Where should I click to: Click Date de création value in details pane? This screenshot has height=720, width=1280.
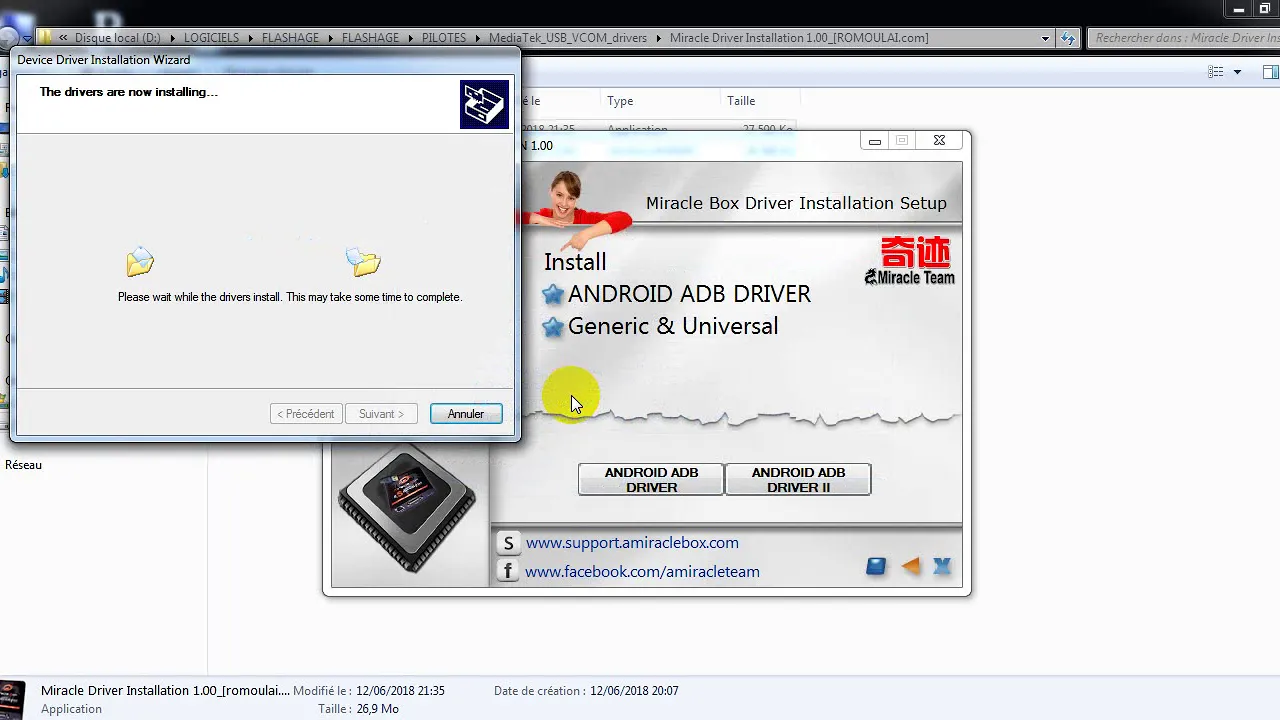(x=634, y=691)
